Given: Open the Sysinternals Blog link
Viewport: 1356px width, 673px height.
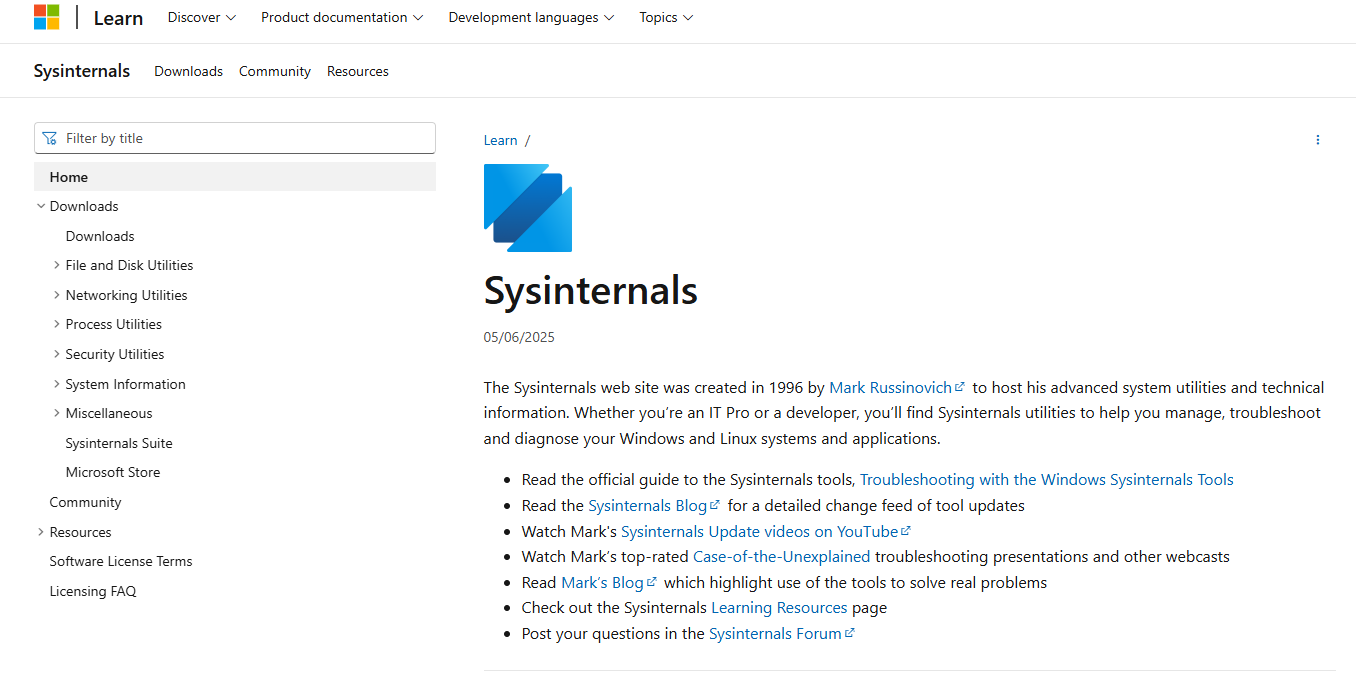Looking at the screenshot, I should [x=654, y=505].
